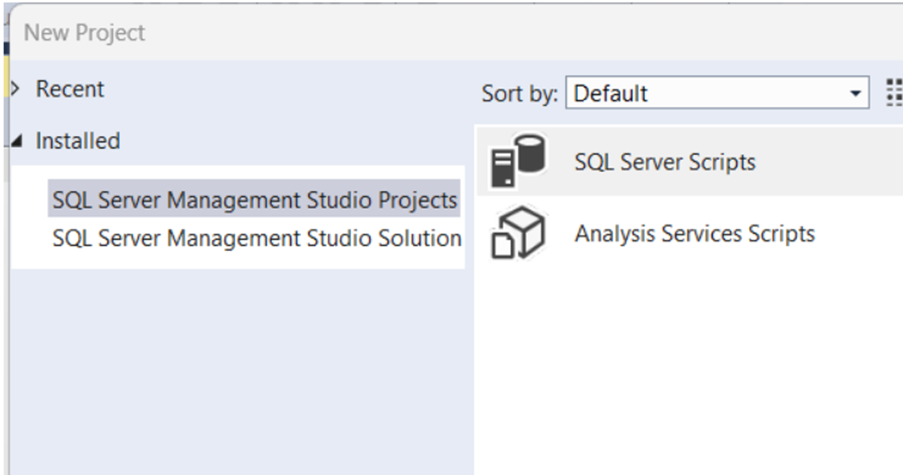This screenshot has width=903, height=475.
Task: Select SQL Server Management Studio Solution
Action: (257, 239)
